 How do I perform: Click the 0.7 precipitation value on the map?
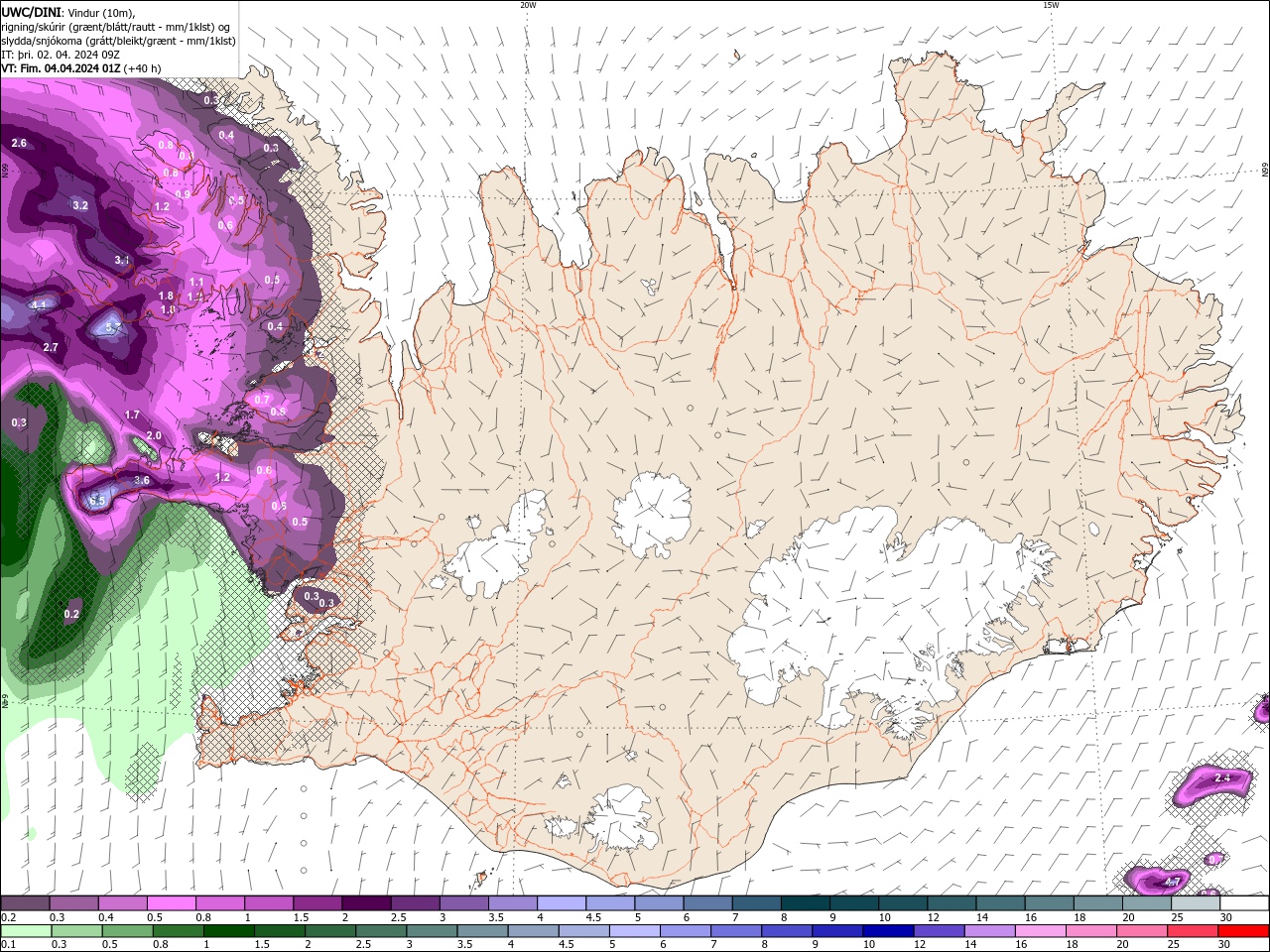tap(263, 400)
